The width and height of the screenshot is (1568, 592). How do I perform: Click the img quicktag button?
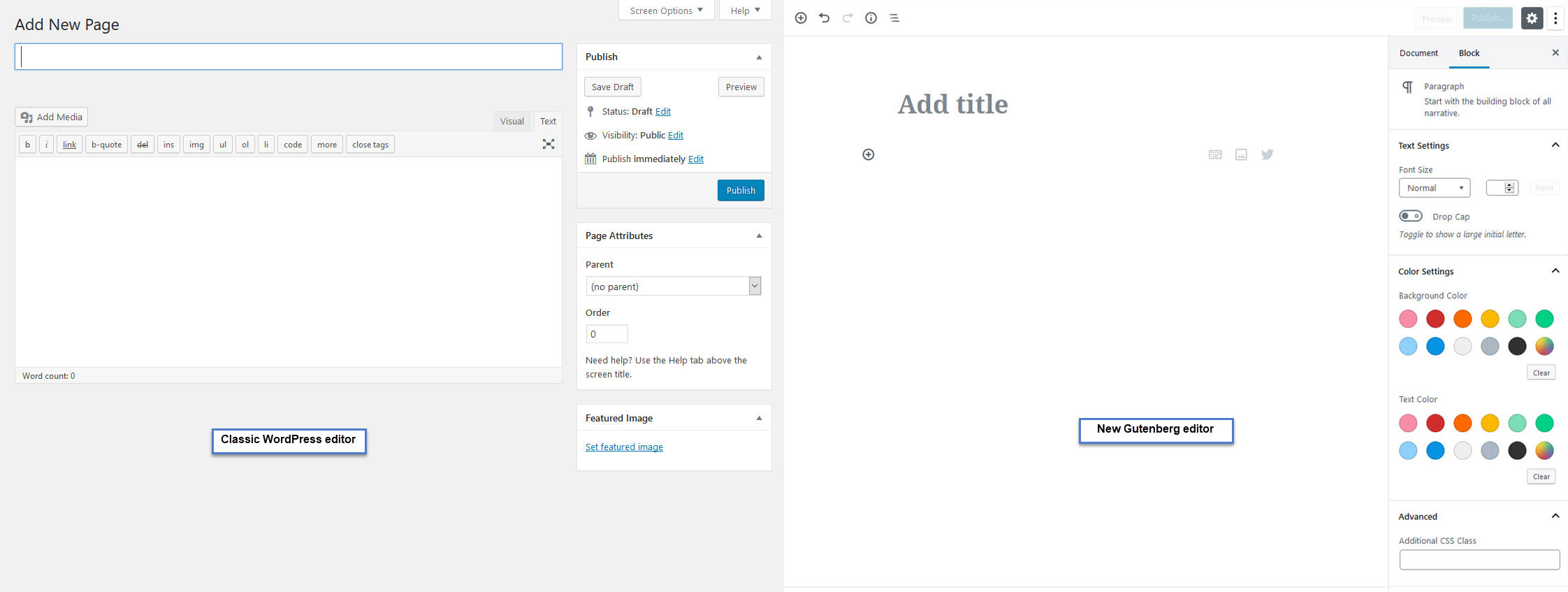(196, 145)
